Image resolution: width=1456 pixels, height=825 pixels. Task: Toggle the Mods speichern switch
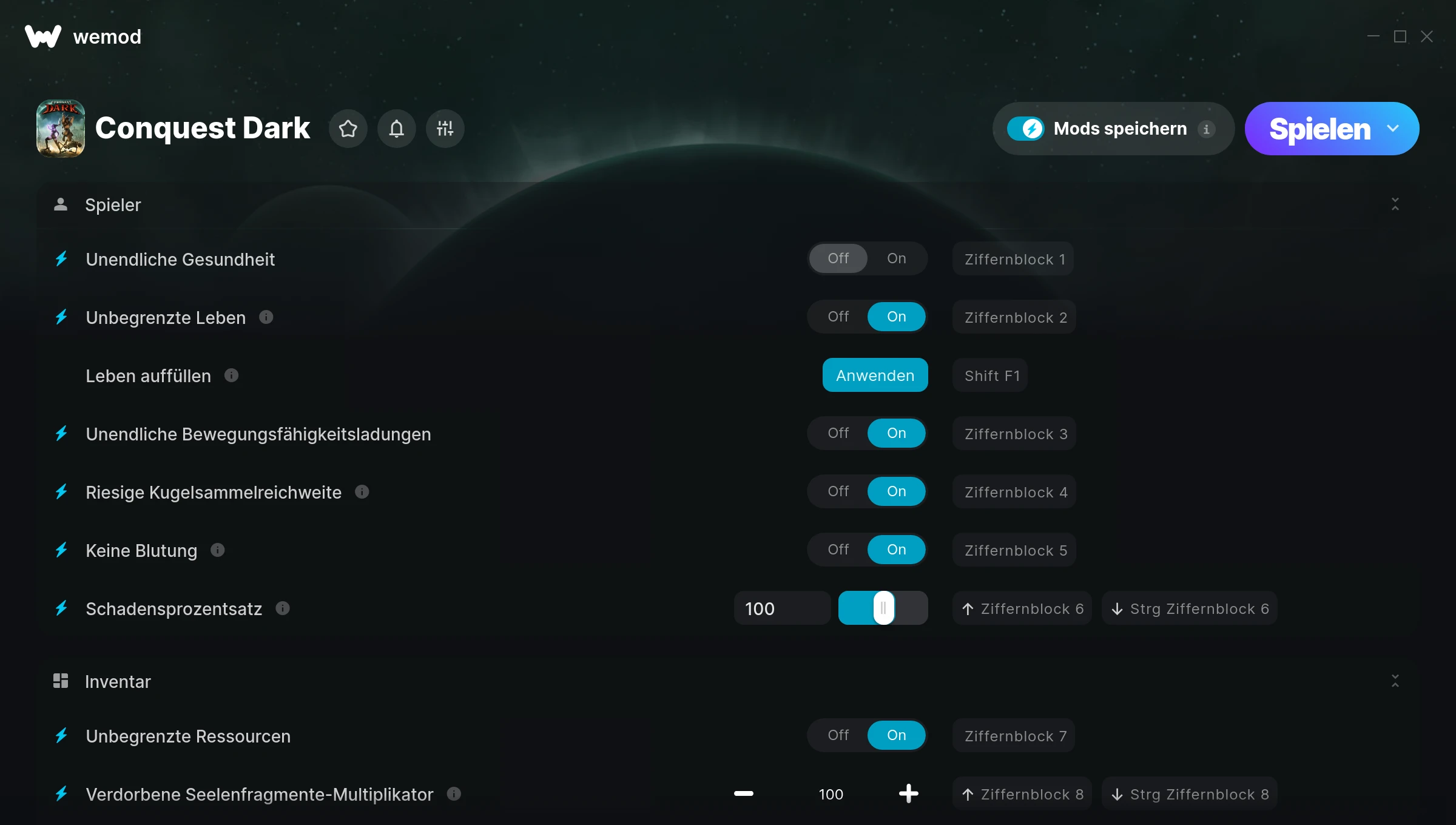pos(1025,129)
